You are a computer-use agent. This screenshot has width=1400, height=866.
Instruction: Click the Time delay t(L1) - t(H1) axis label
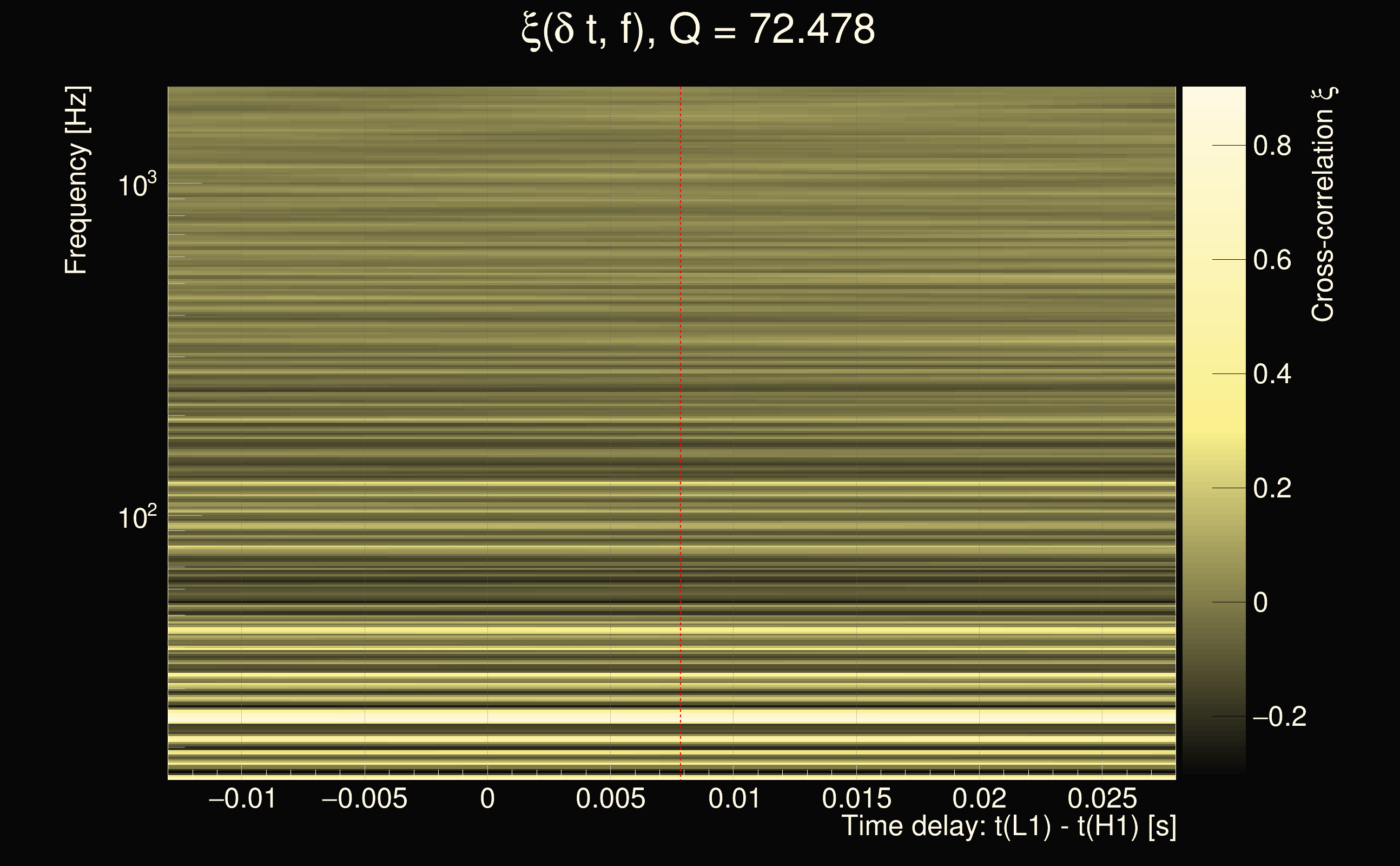[1008, 826]
